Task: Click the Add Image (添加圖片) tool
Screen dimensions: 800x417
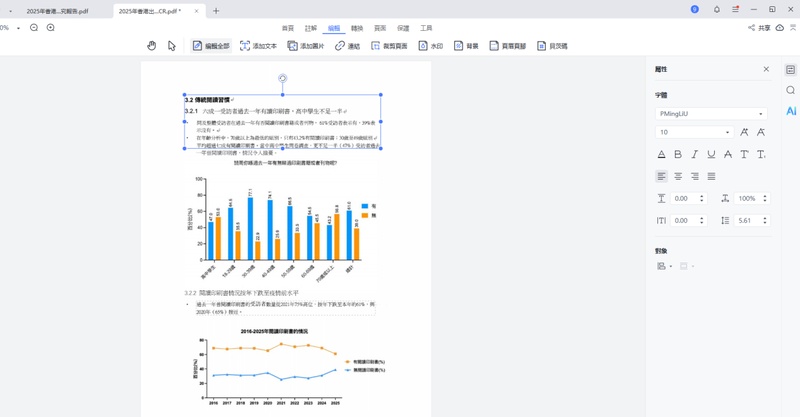Action: (306, 46)
